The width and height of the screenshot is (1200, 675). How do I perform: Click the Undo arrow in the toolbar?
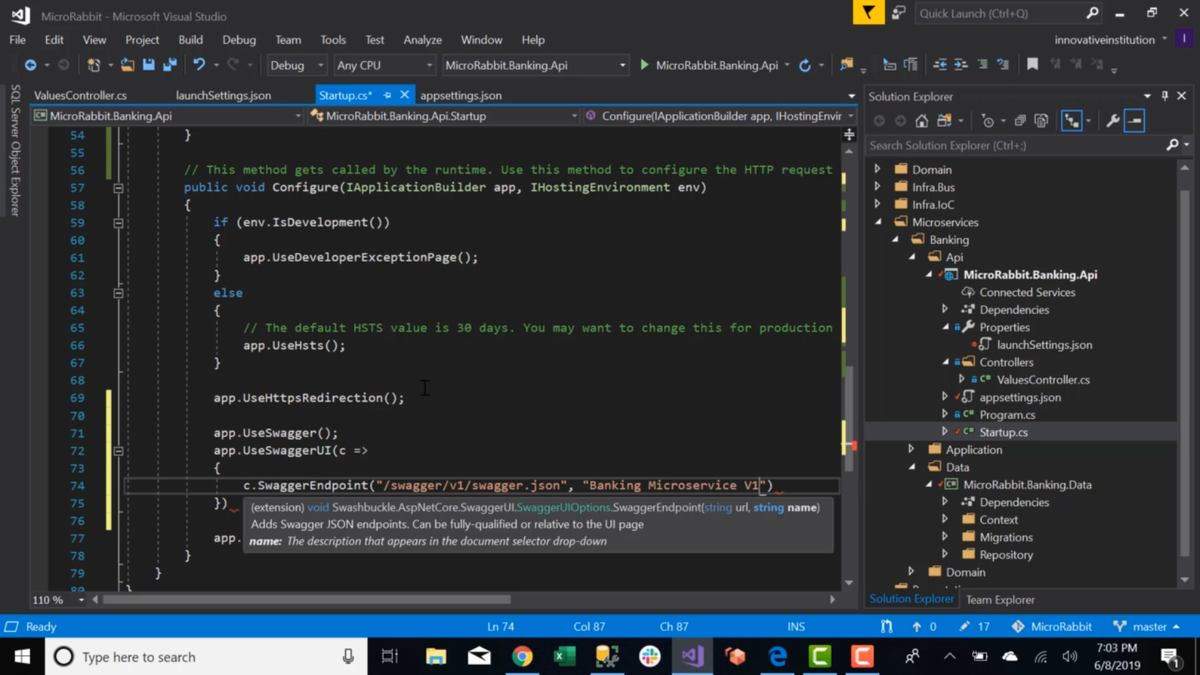point(199,65)
